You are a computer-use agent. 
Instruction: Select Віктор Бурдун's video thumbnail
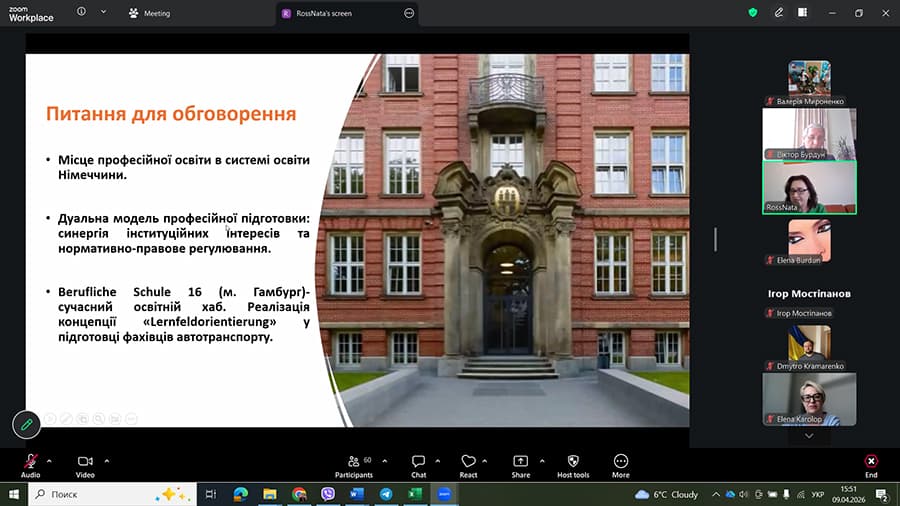(809, 133)
